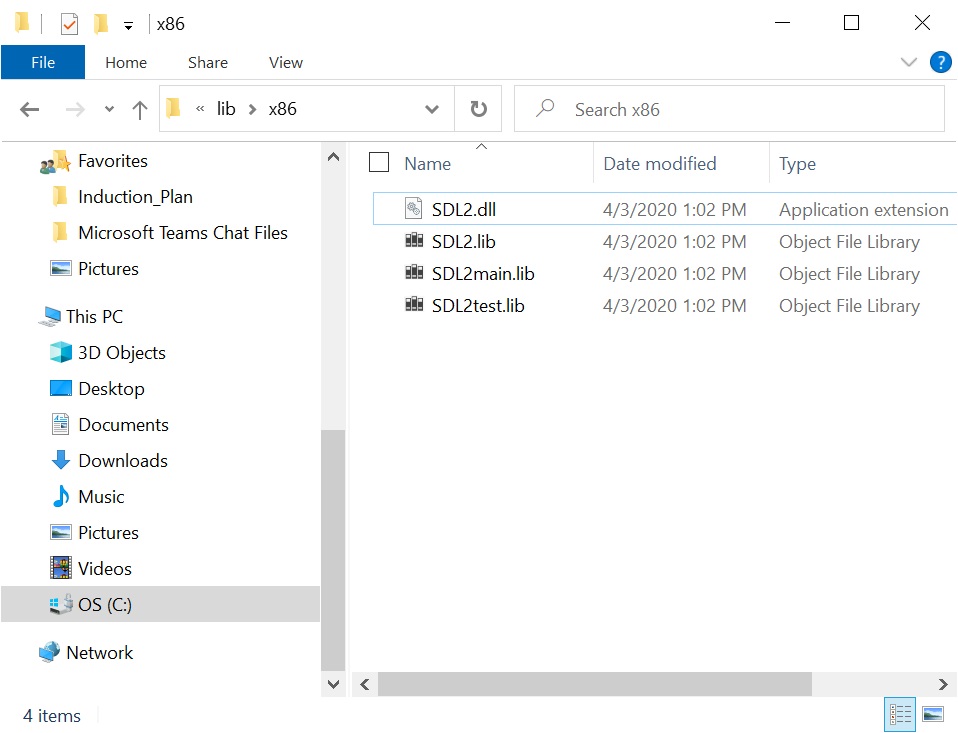The height and width of the screenshot is (733, 958).
Task: Switch to the View ribbon tab
Action: pyautogui.click(x=285, y=62)
